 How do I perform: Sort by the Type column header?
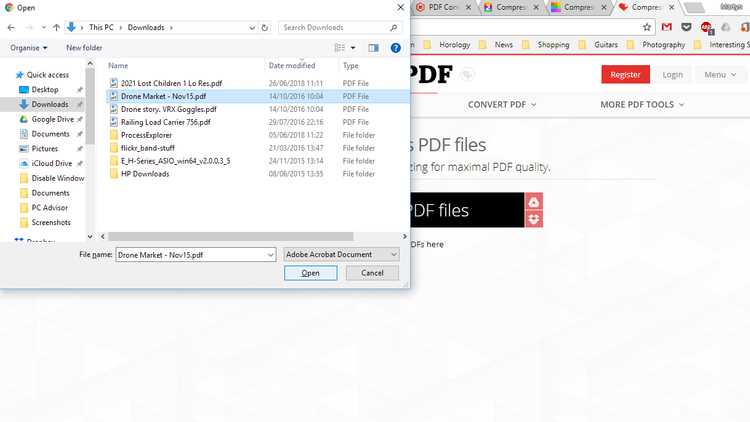click(x=351, y=66)
